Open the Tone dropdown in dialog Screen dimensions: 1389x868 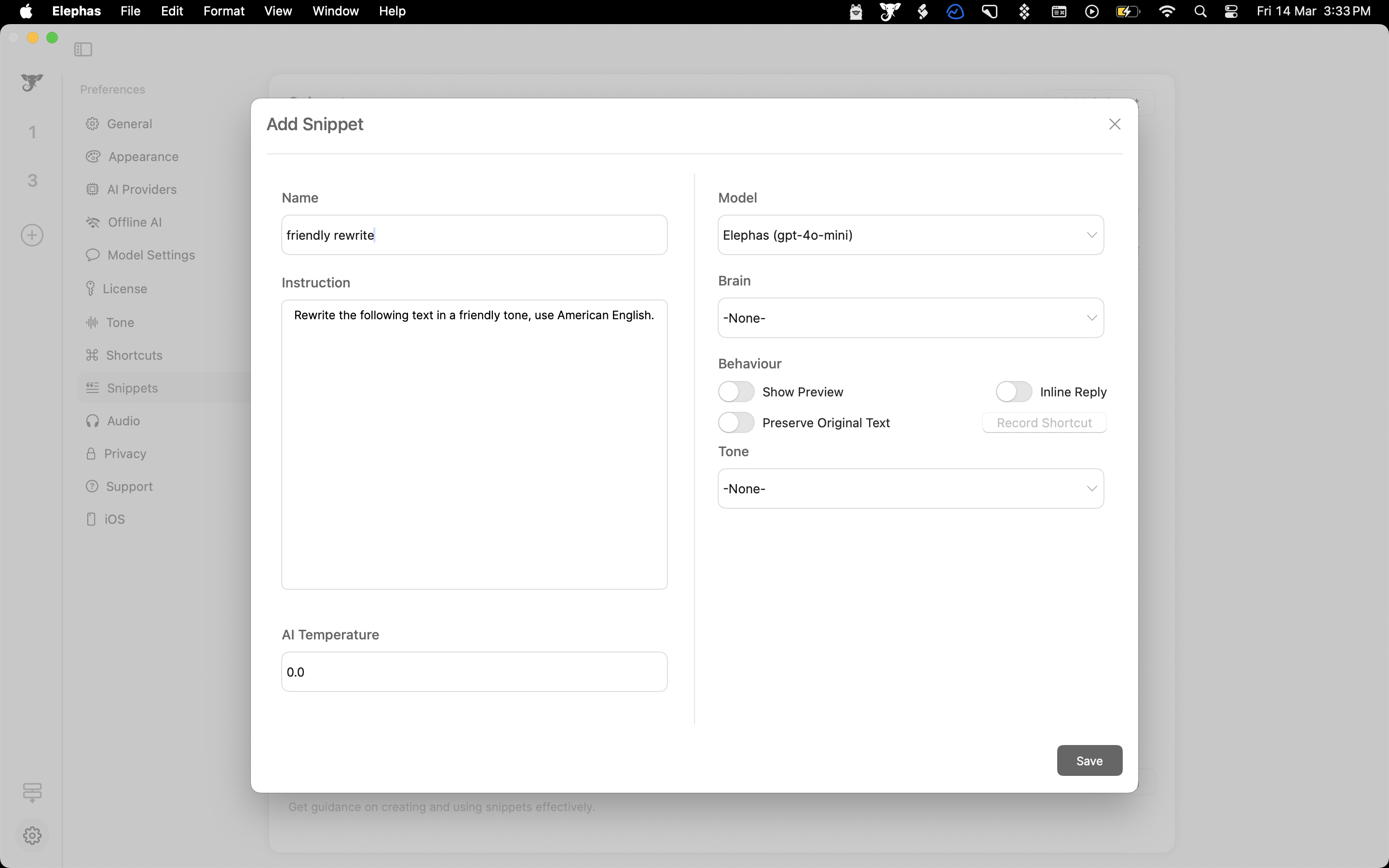[x=911, y=488]
